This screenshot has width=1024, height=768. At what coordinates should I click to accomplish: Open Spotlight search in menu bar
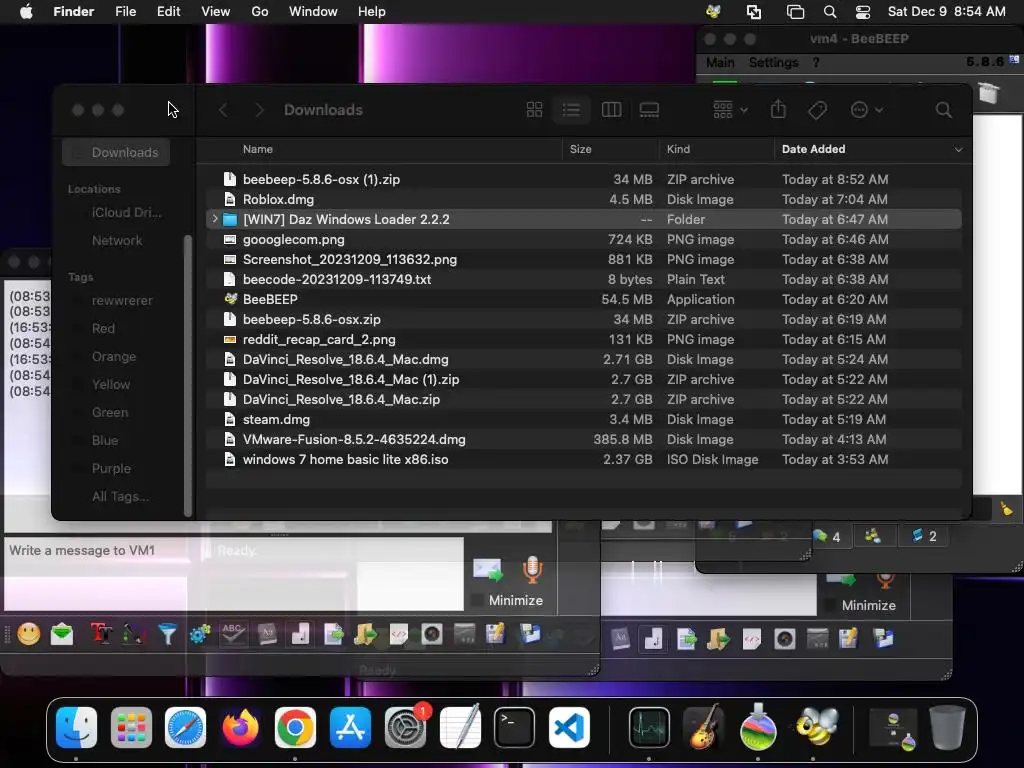point(829,12)
